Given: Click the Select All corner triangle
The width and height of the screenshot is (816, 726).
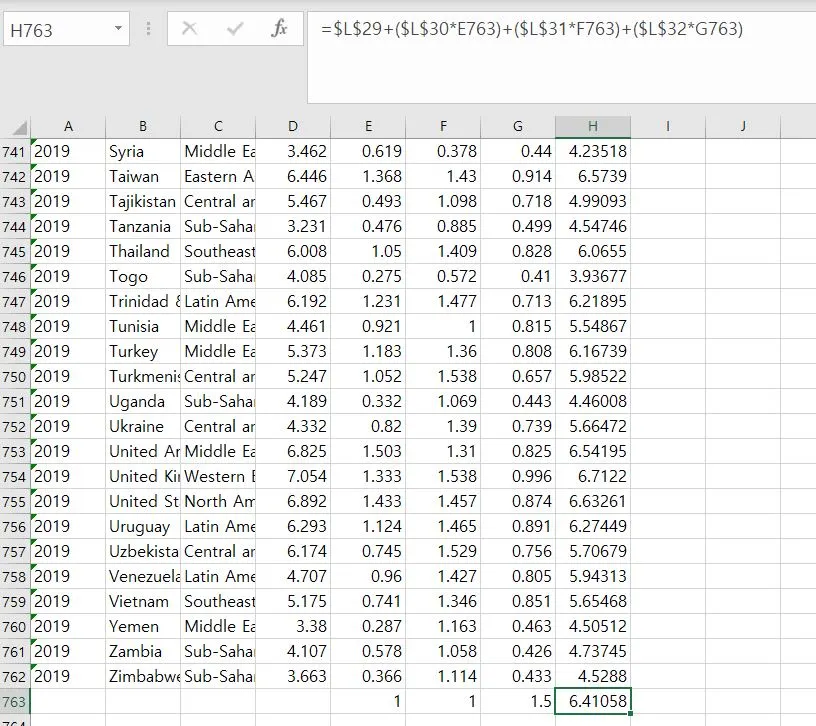Looking at the screenshot, I should point(19,128).
